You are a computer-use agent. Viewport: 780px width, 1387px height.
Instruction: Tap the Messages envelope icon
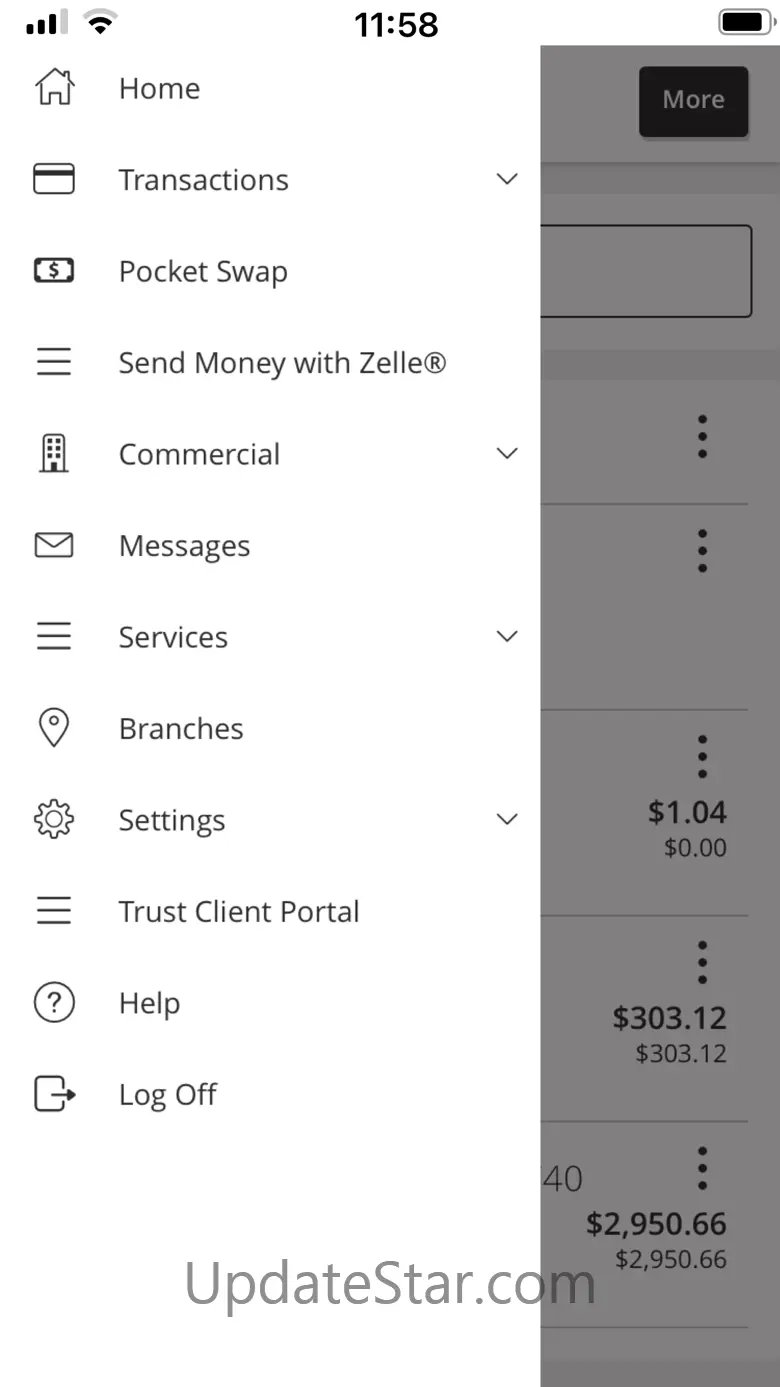pos(54,545)
